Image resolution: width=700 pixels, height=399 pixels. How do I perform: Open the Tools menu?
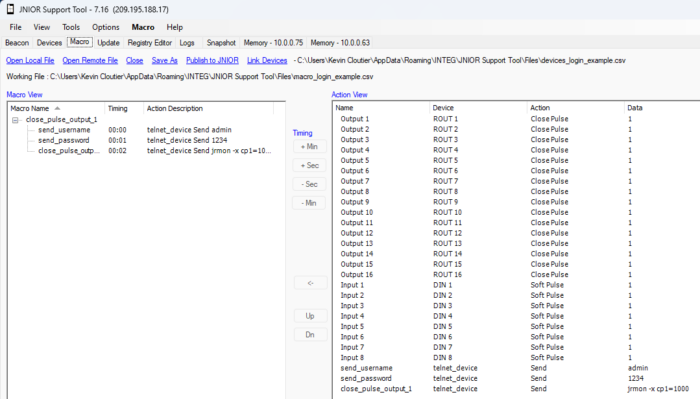click(71, 27)
